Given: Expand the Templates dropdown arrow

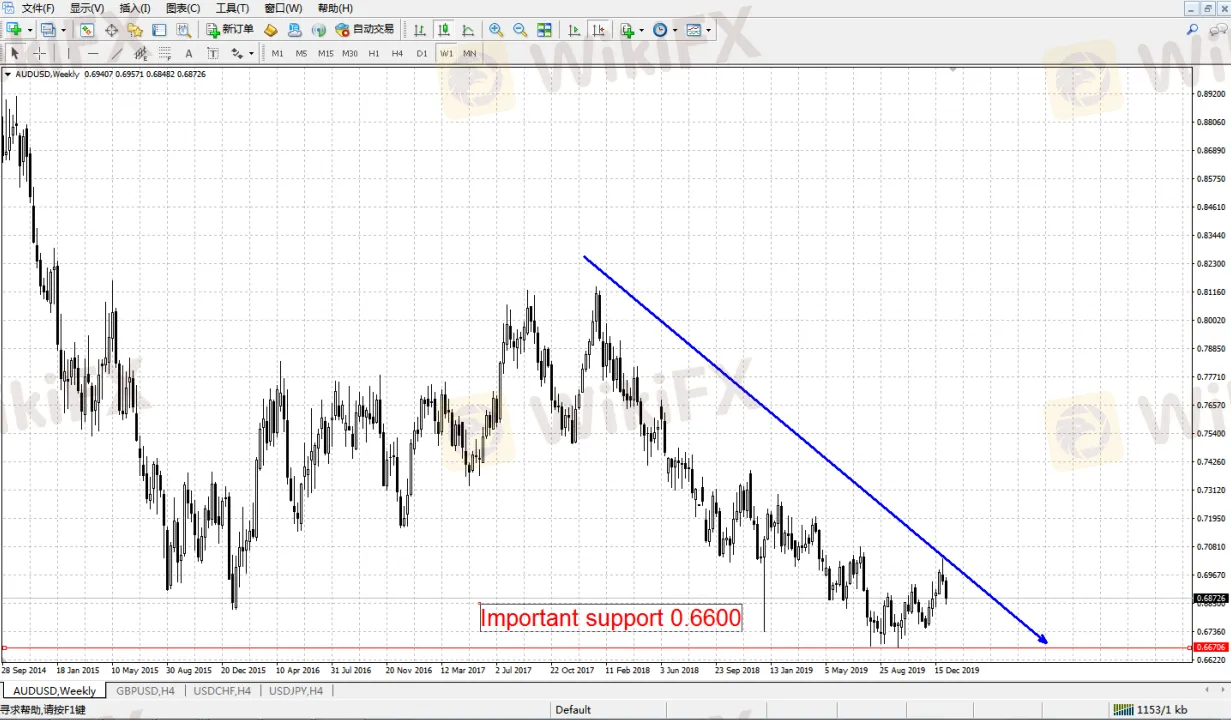Looking at the screenshot, I should click(x=709, y=30).
